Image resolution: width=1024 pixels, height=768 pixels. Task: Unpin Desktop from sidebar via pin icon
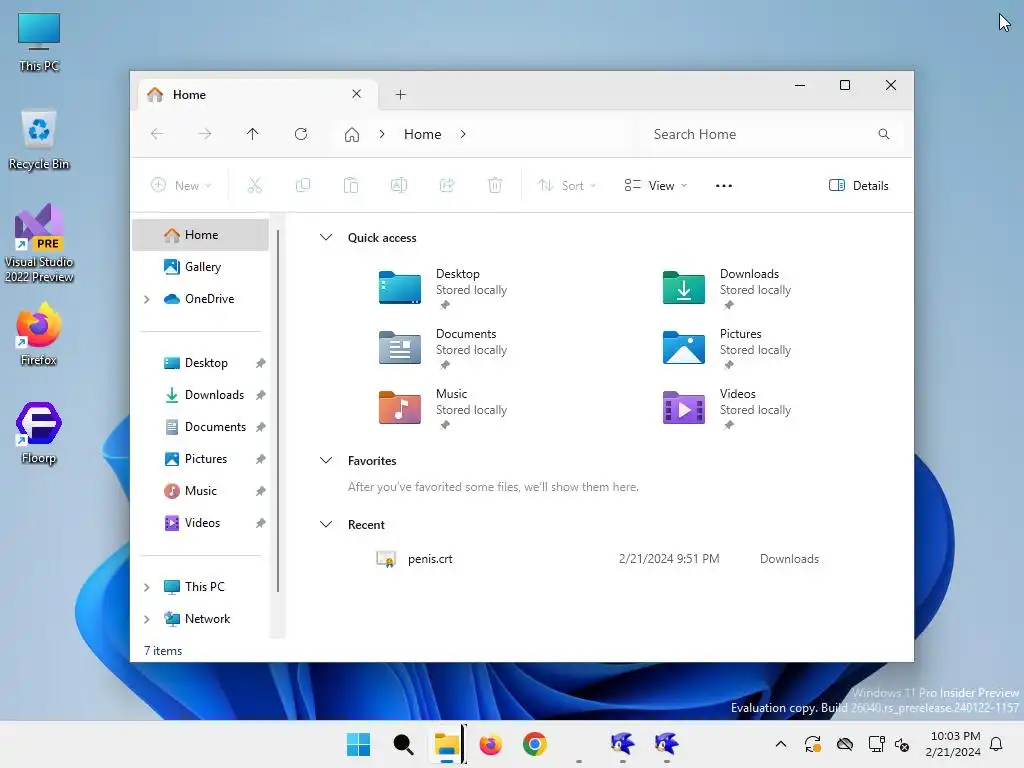click(261, 363)
